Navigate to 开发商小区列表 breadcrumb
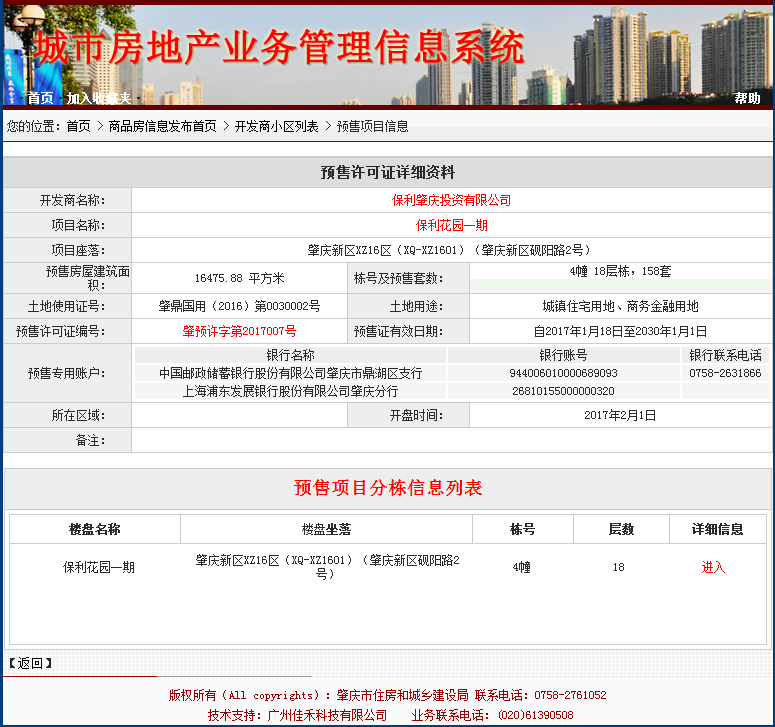This screenshot has height=727, width=775. 276,126
